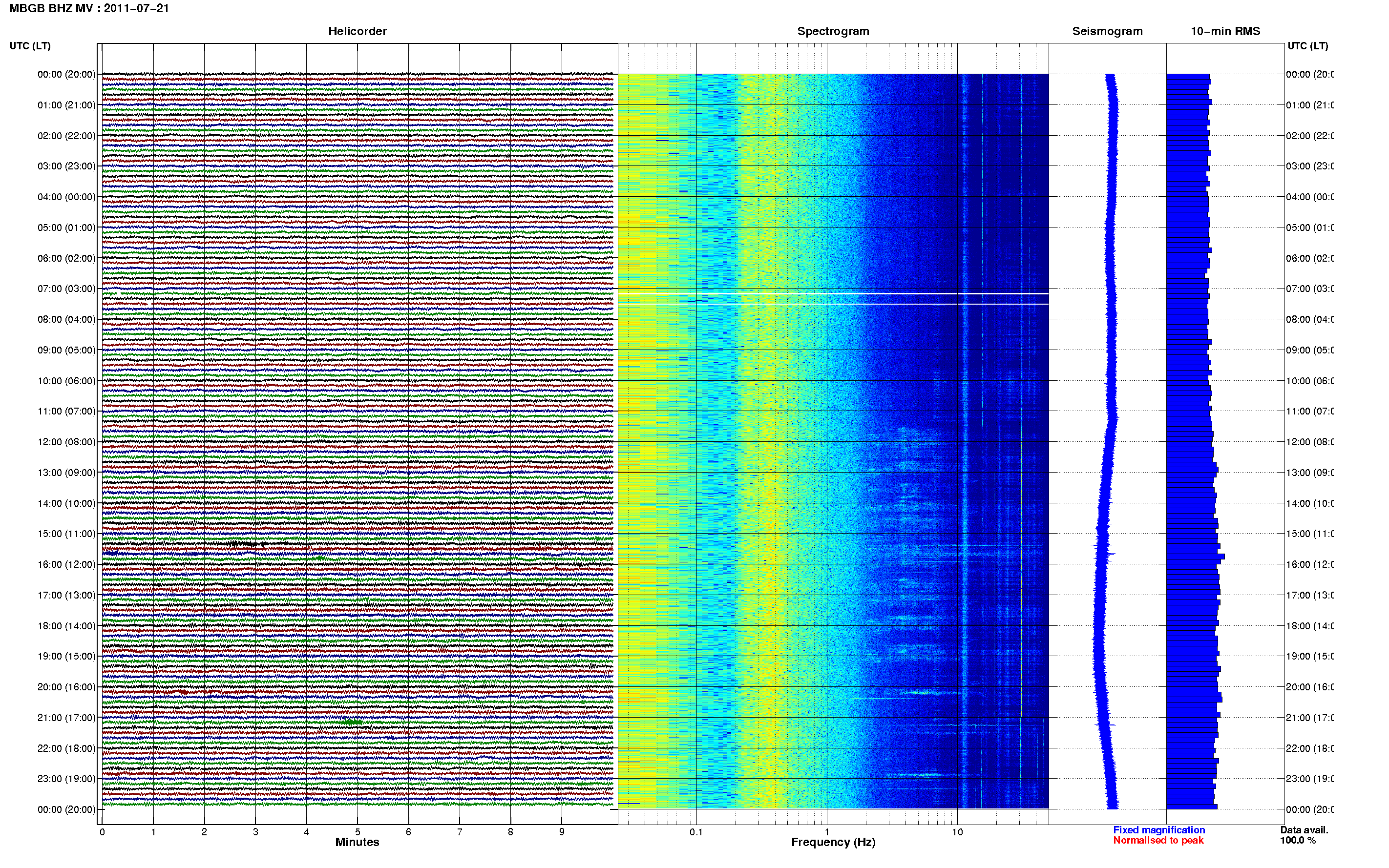This screenshot has width=1389, height=868.
Task: Select helicorder minute tick '2'
Action: point(205,832)
